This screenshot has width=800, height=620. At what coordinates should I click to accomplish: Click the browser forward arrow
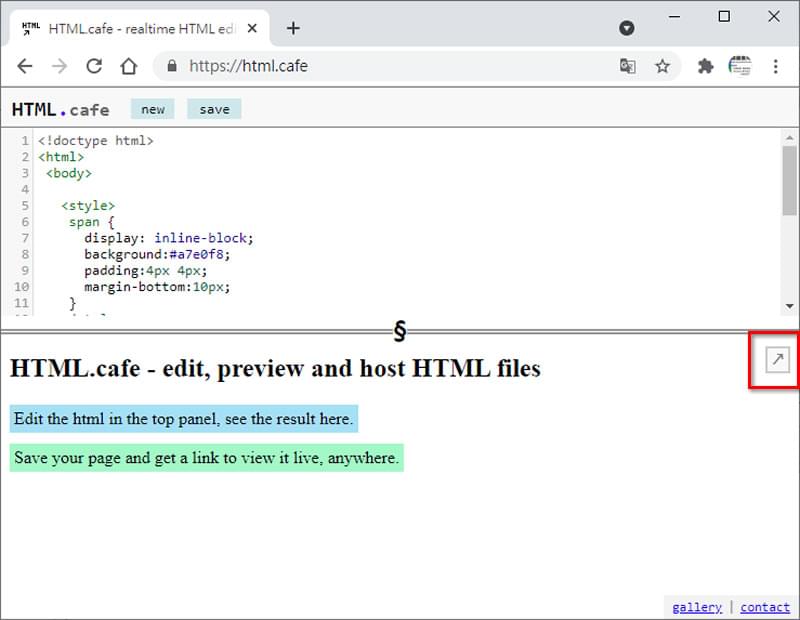tap(59, 66)
